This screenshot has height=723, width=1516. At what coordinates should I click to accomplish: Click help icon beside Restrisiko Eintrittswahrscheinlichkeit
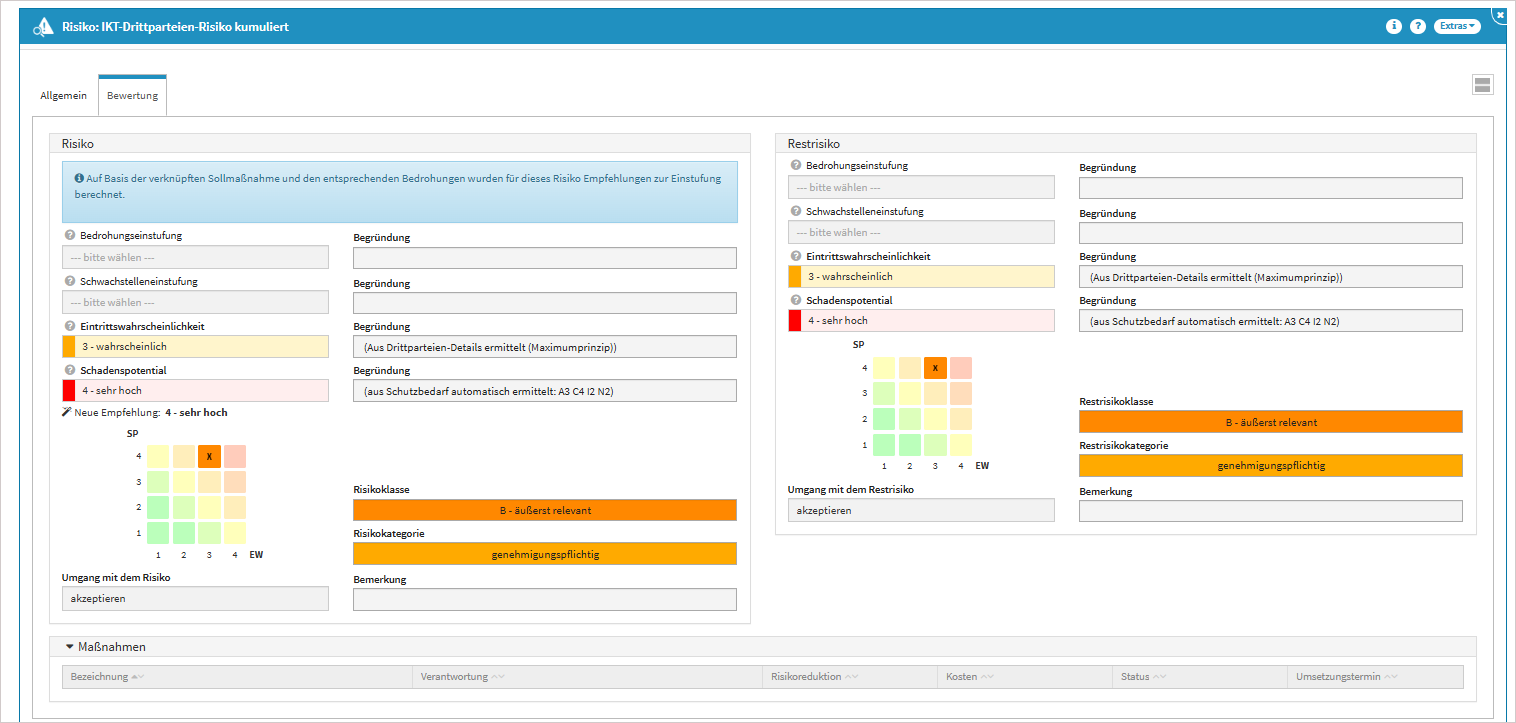coord(796,256)
